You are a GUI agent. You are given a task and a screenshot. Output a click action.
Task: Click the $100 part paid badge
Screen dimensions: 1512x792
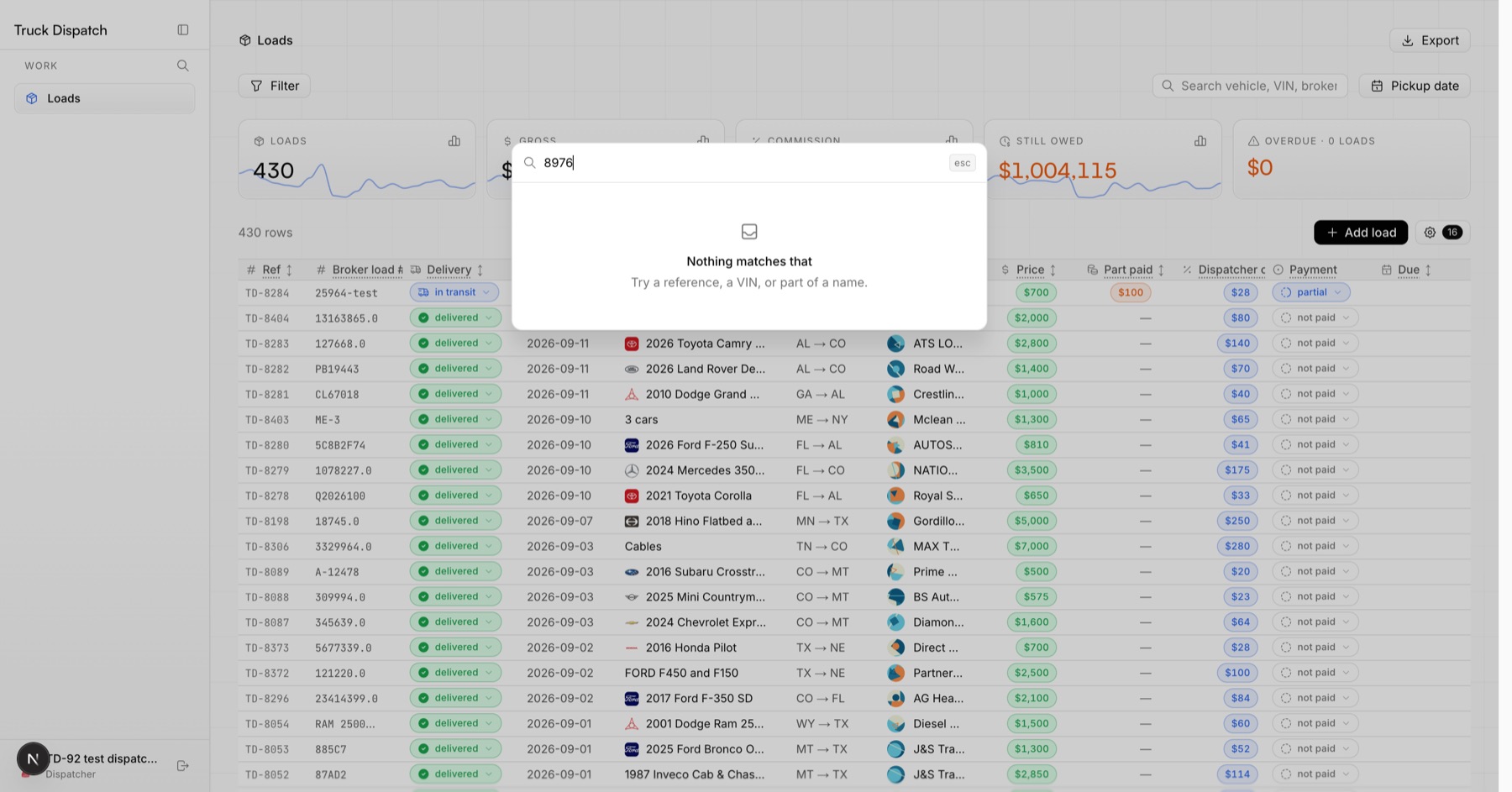tap(1131, 292)
